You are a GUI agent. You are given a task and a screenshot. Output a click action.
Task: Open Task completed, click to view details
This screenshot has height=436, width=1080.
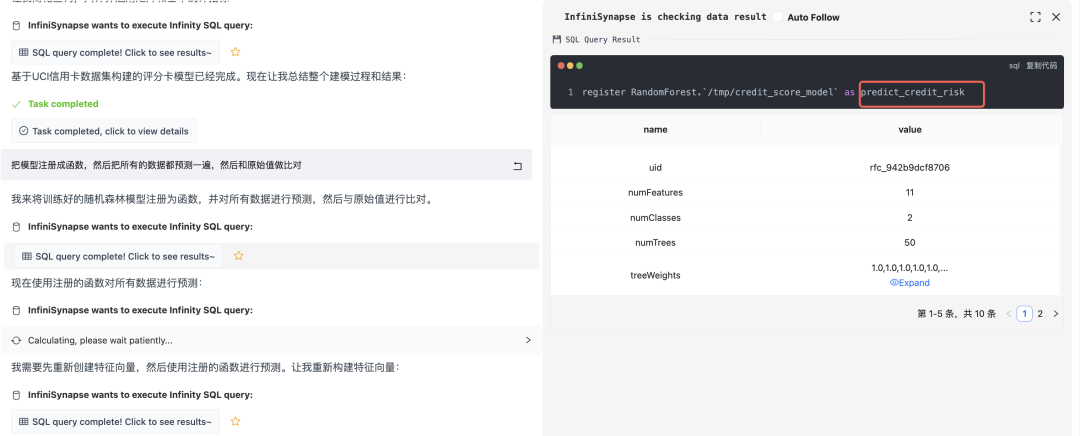[104, 131]
